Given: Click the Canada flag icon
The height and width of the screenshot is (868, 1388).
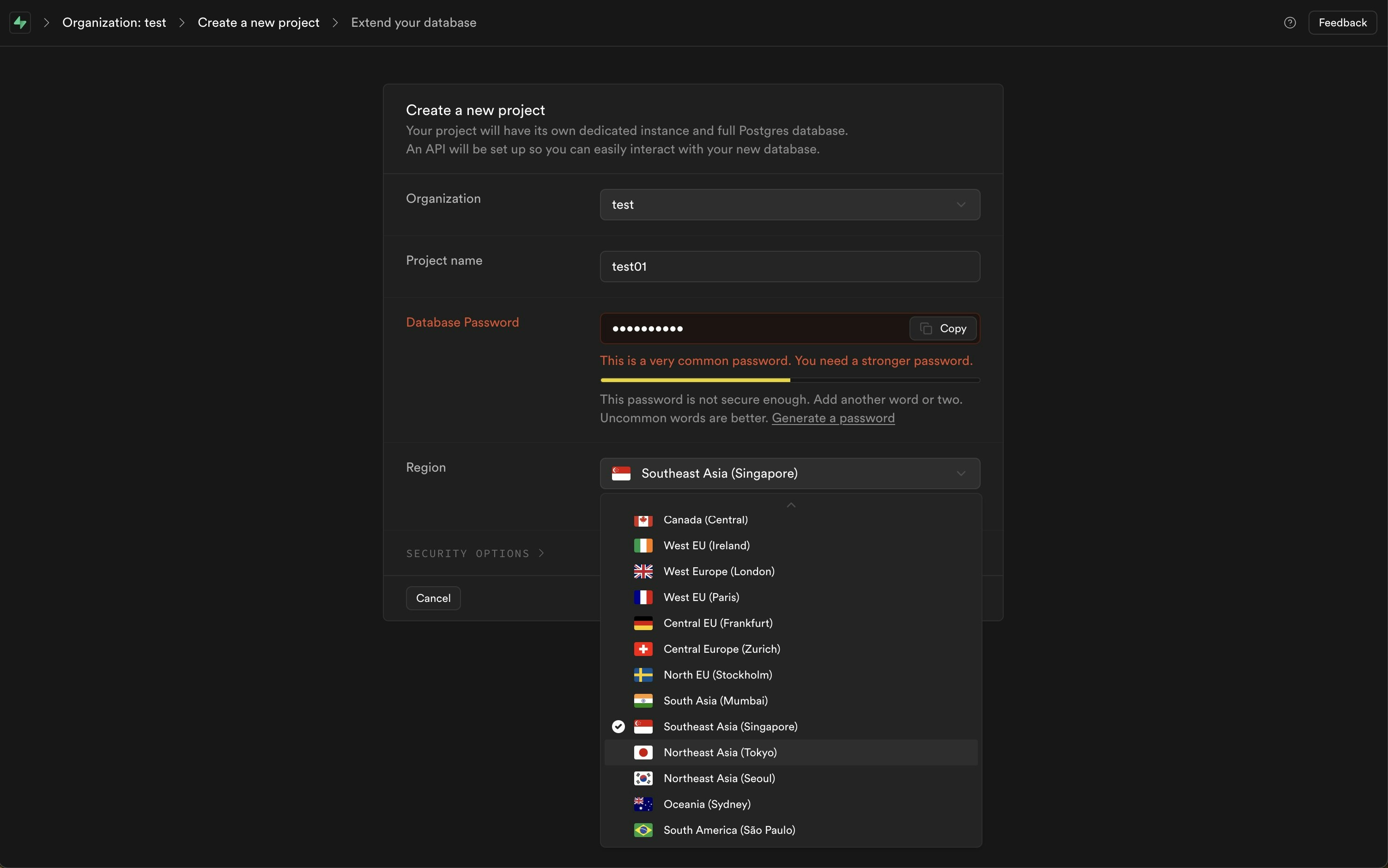Looking at the screenshot, I should click(x=643, y=520).
